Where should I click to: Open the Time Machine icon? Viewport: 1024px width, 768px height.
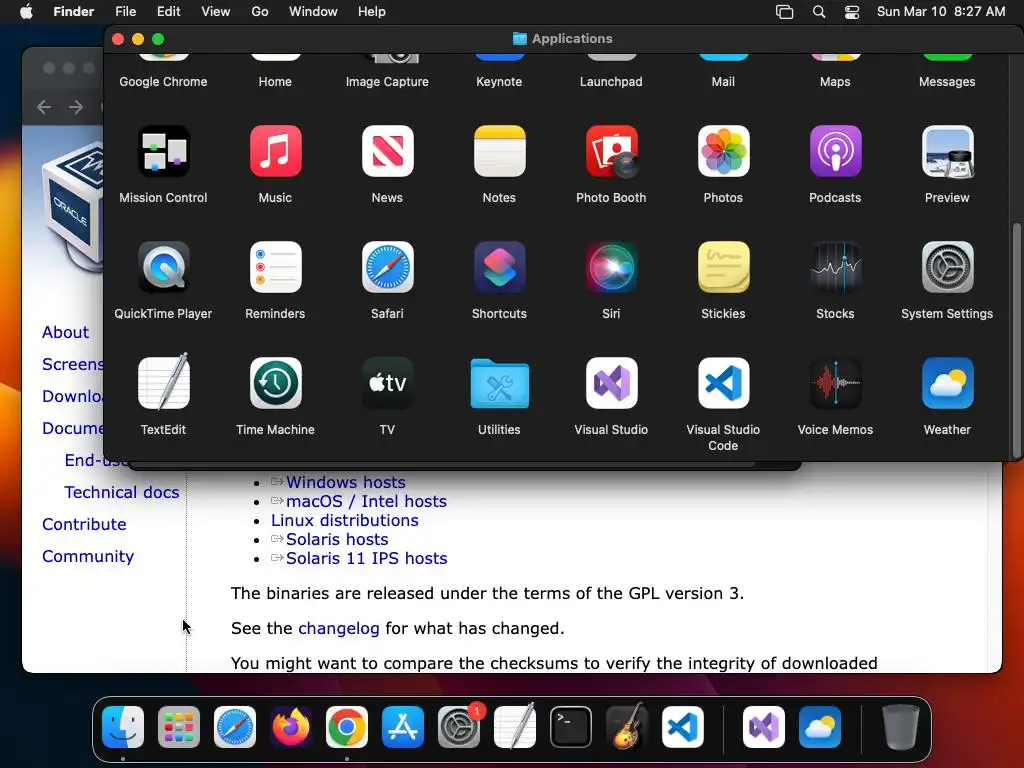click(x=275, y=383)
